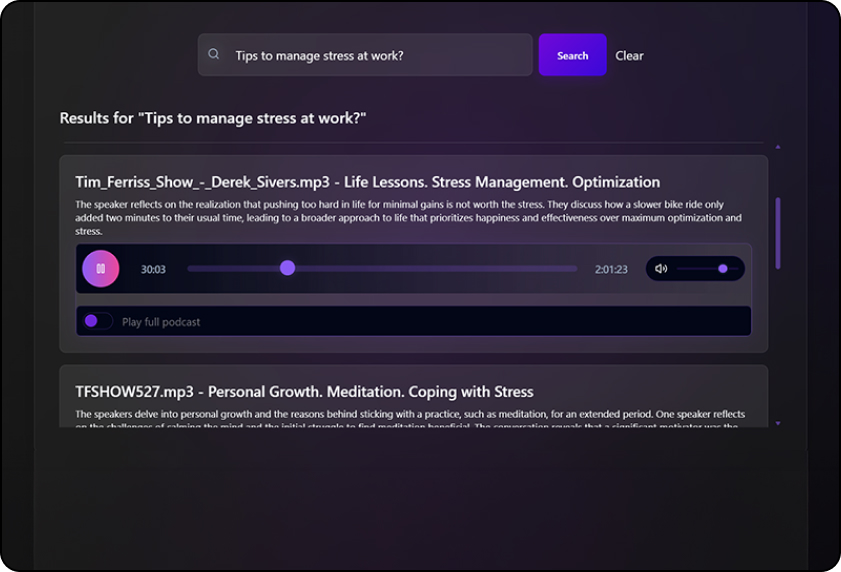The width and height of the screenshot is (841, 572).
Task: Click the 'Results for' heading text
Action: coord(213,118)
